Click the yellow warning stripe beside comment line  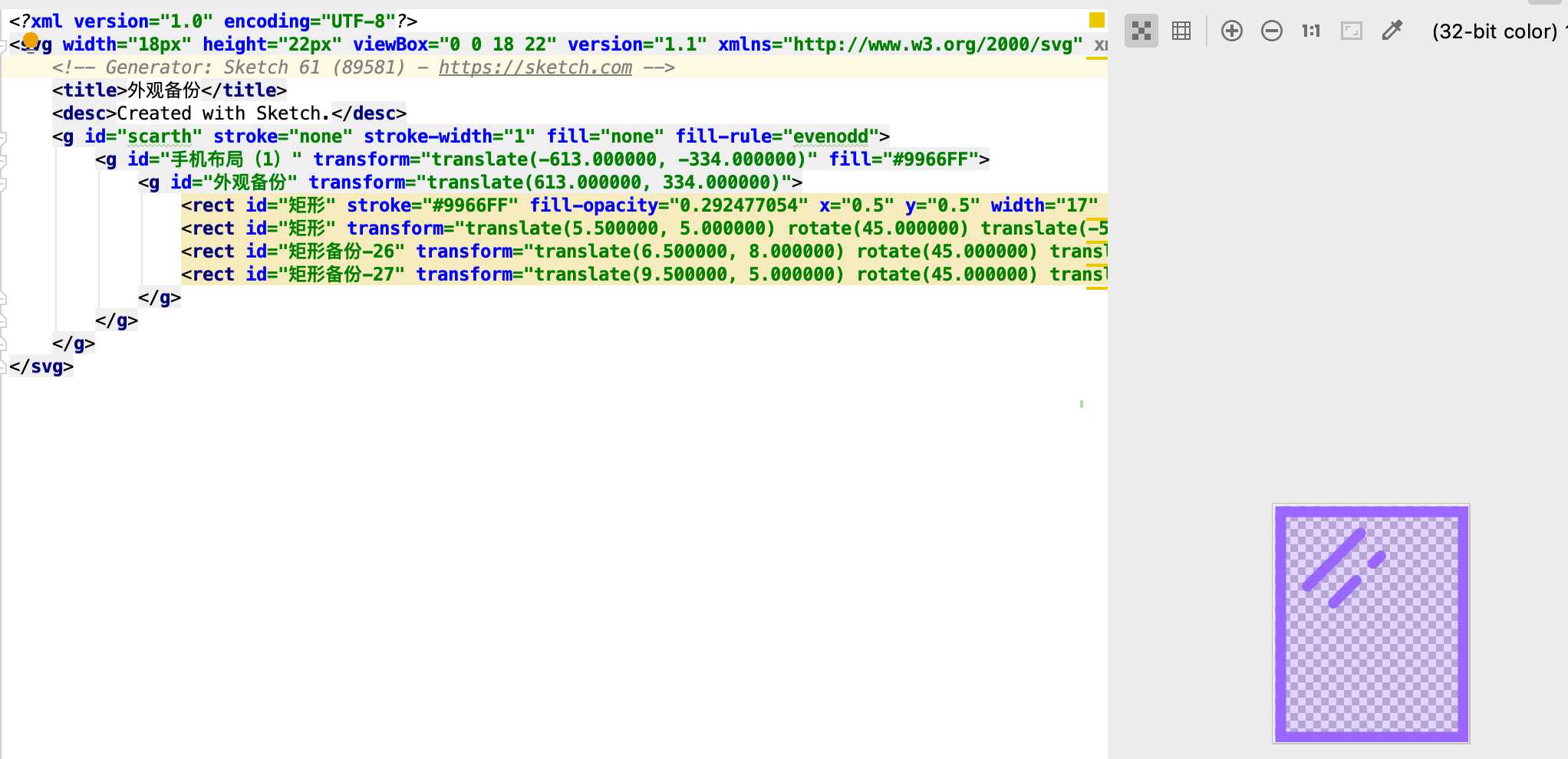click(x=1097, y=58)
